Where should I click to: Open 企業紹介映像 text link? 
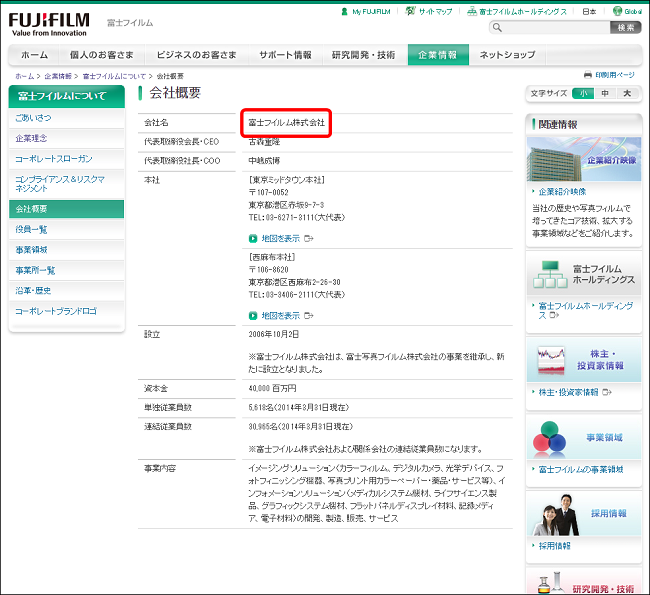[x=562, y=192]
